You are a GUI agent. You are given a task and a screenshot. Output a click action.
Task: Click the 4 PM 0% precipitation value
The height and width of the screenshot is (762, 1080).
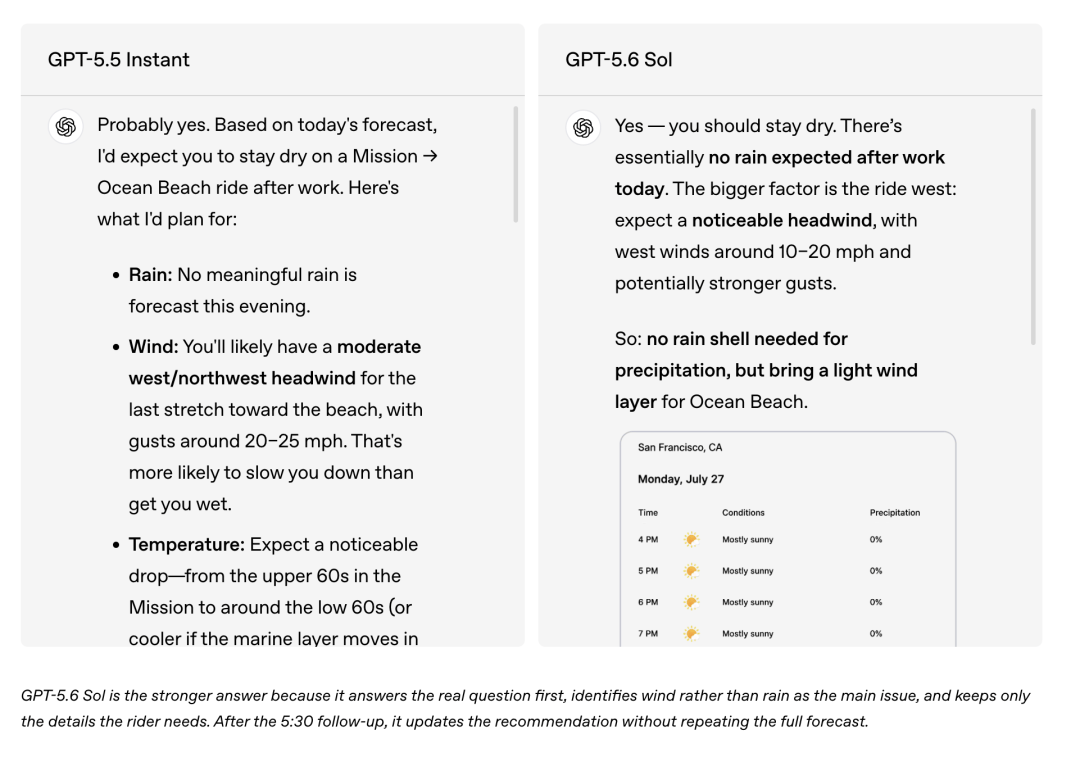875,539
